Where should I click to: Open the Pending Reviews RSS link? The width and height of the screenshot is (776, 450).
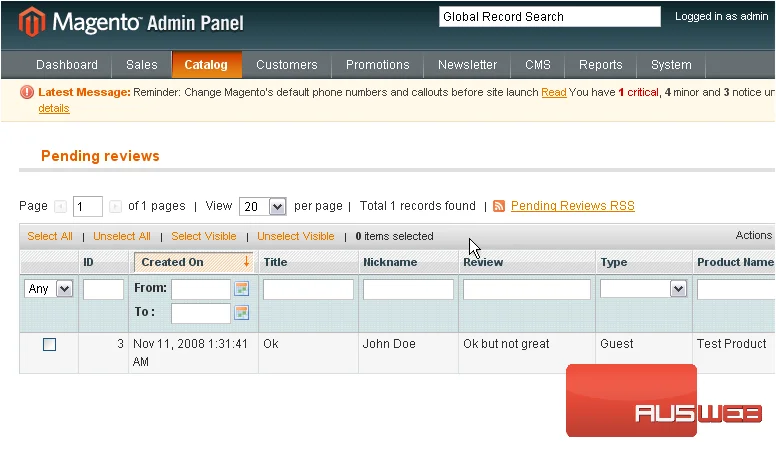tap(573, 206)
